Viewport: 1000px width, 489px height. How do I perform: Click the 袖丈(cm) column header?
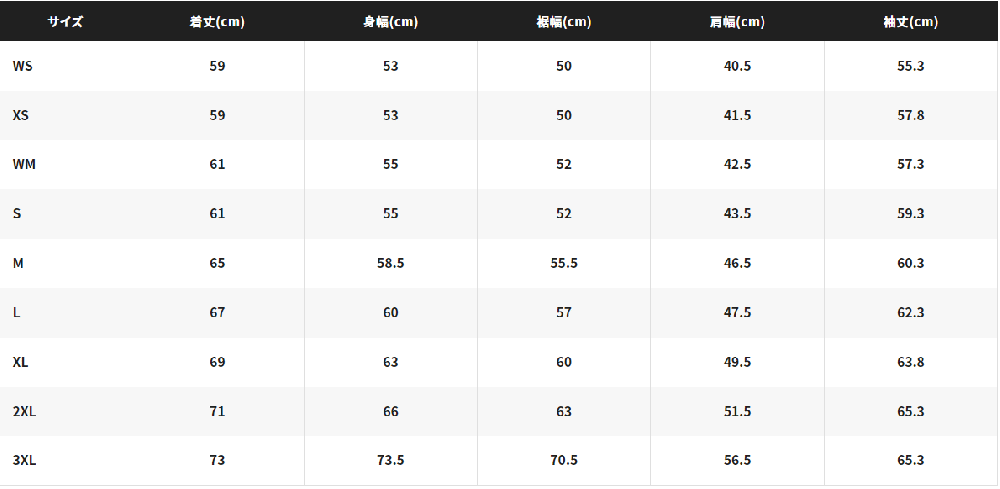(911, 22)
